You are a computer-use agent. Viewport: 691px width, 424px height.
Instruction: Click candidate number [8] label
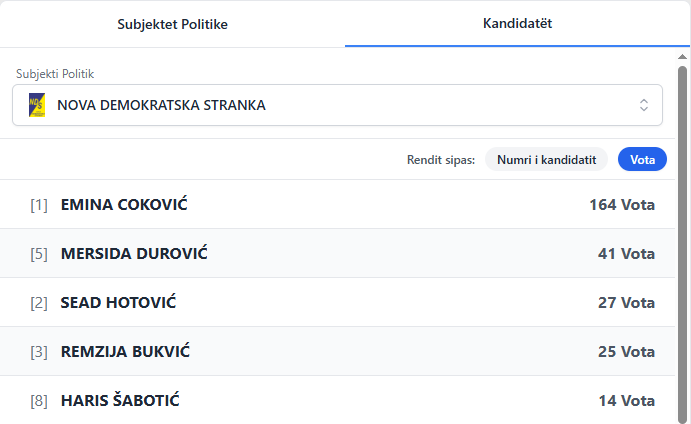tap(39, 401)
